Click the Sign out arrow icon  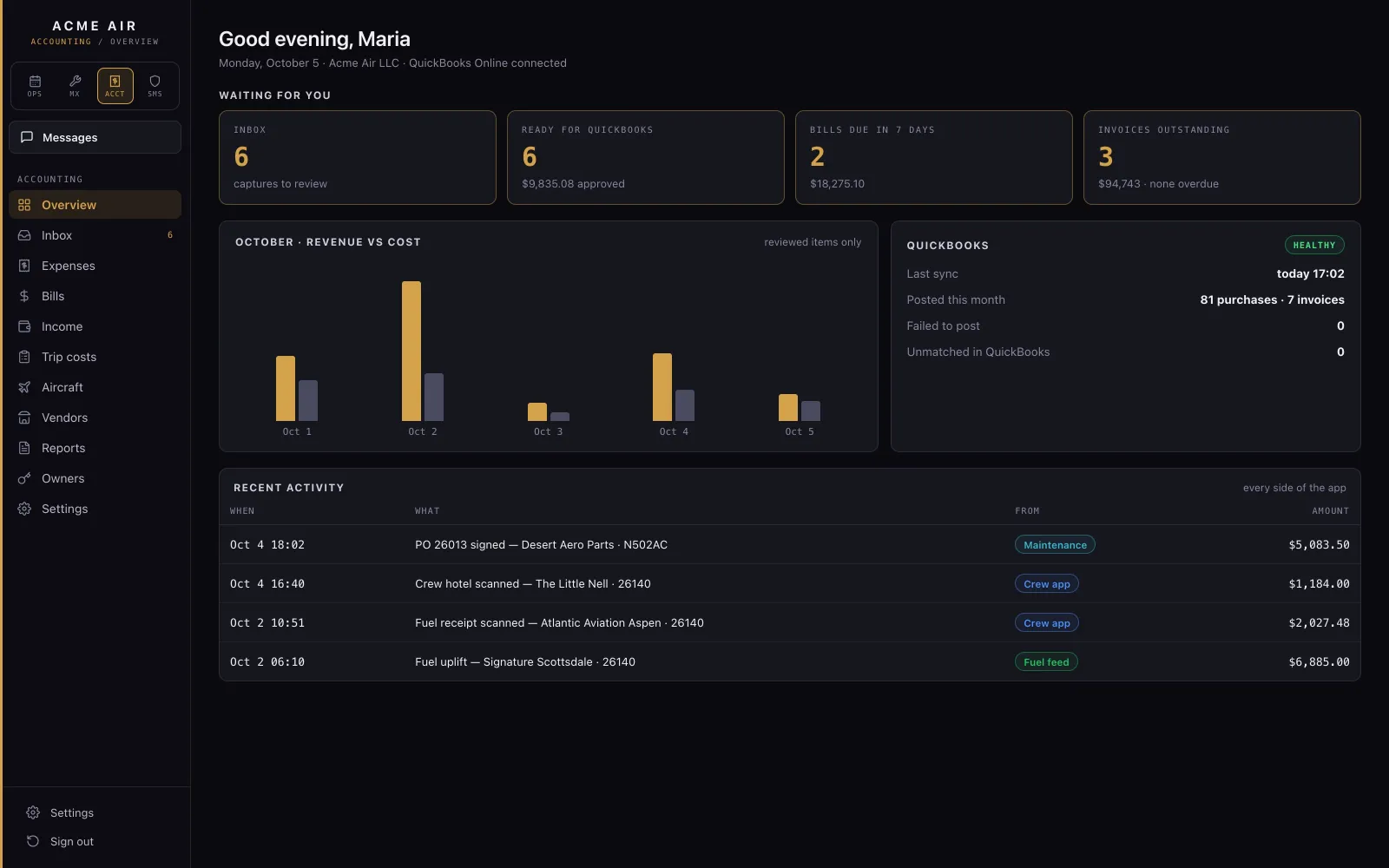[33, 841]
